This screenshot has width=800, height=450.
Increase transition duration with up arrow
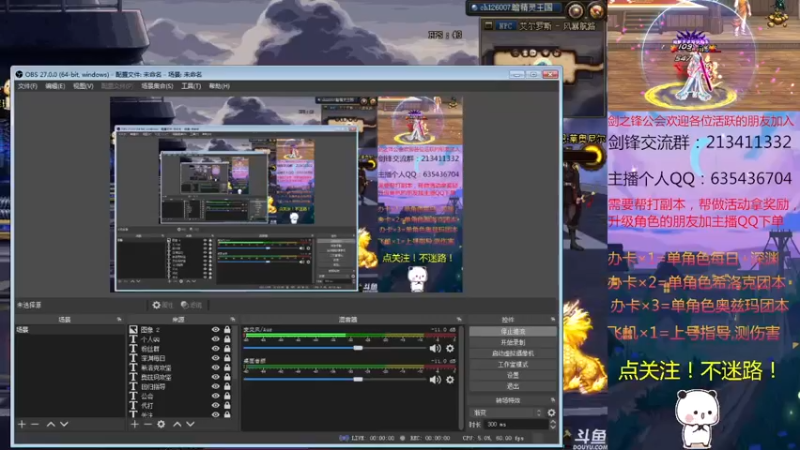553,421
